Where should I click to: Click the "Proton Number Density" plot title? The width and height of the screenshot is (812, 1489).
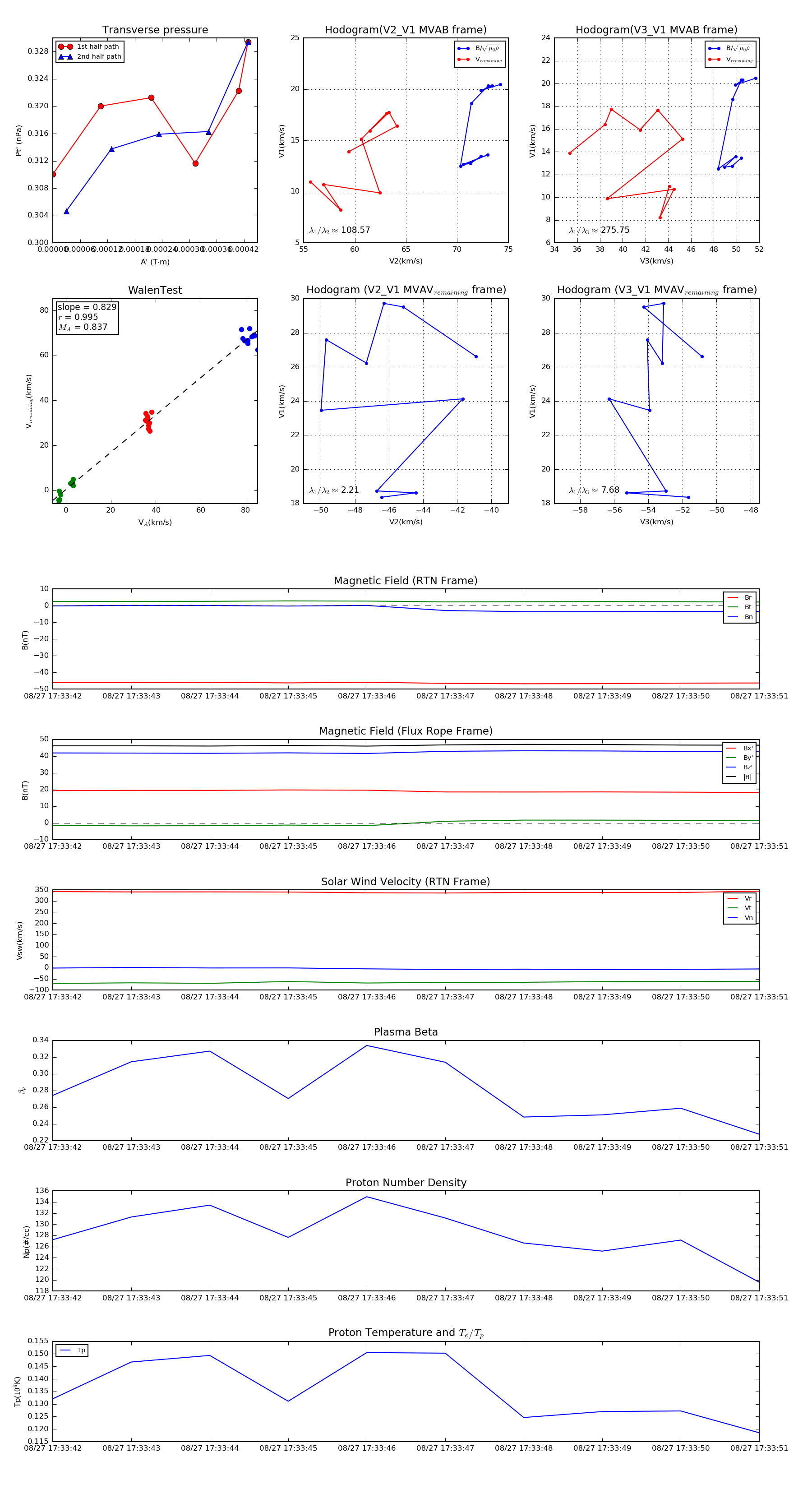[406, 1183]
